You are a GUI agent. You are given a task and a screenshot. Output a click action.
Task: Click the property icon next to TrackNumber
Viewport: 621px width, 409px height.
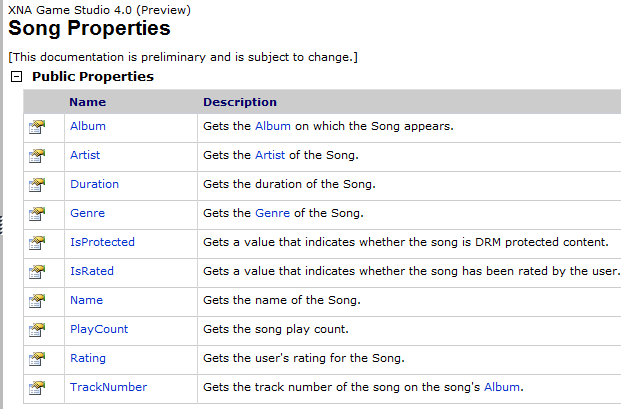click(37, 388)
